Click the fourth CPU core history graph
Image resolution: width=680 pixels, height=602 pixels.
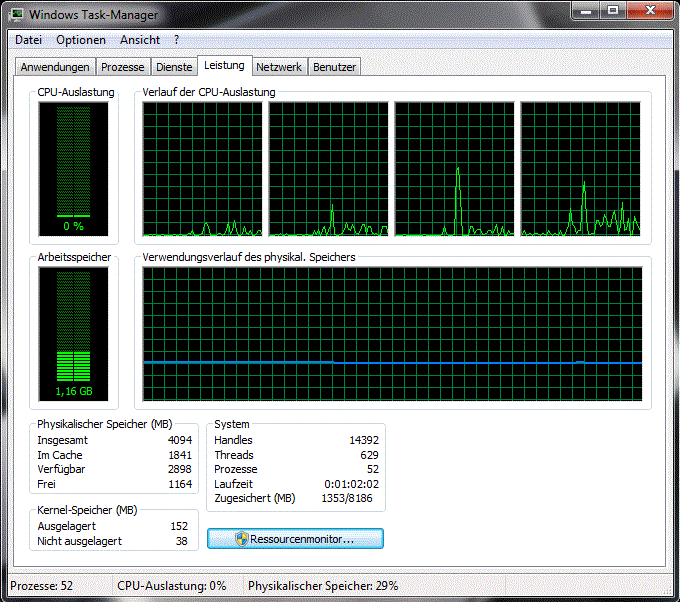580,169
